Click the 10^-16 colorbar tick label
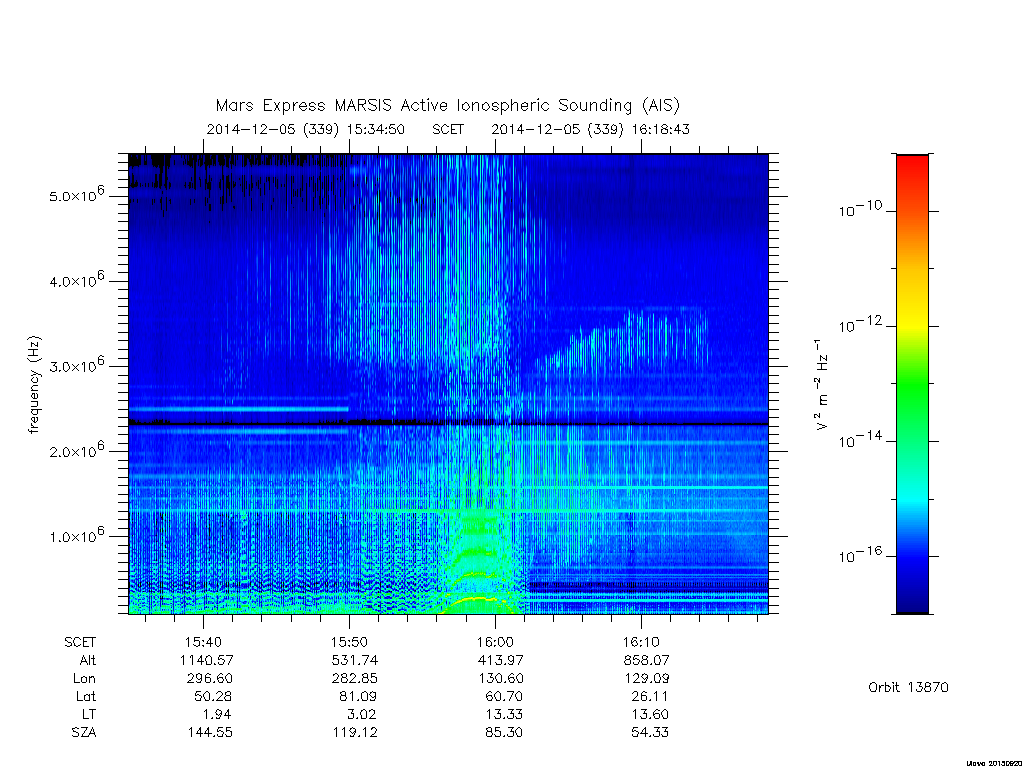Screen dimensions: 1024x768 coord(859,556)
